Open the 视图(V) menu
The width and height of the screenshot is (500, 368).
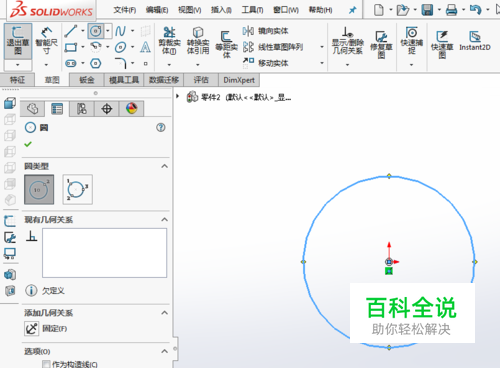tap(190, 10)
